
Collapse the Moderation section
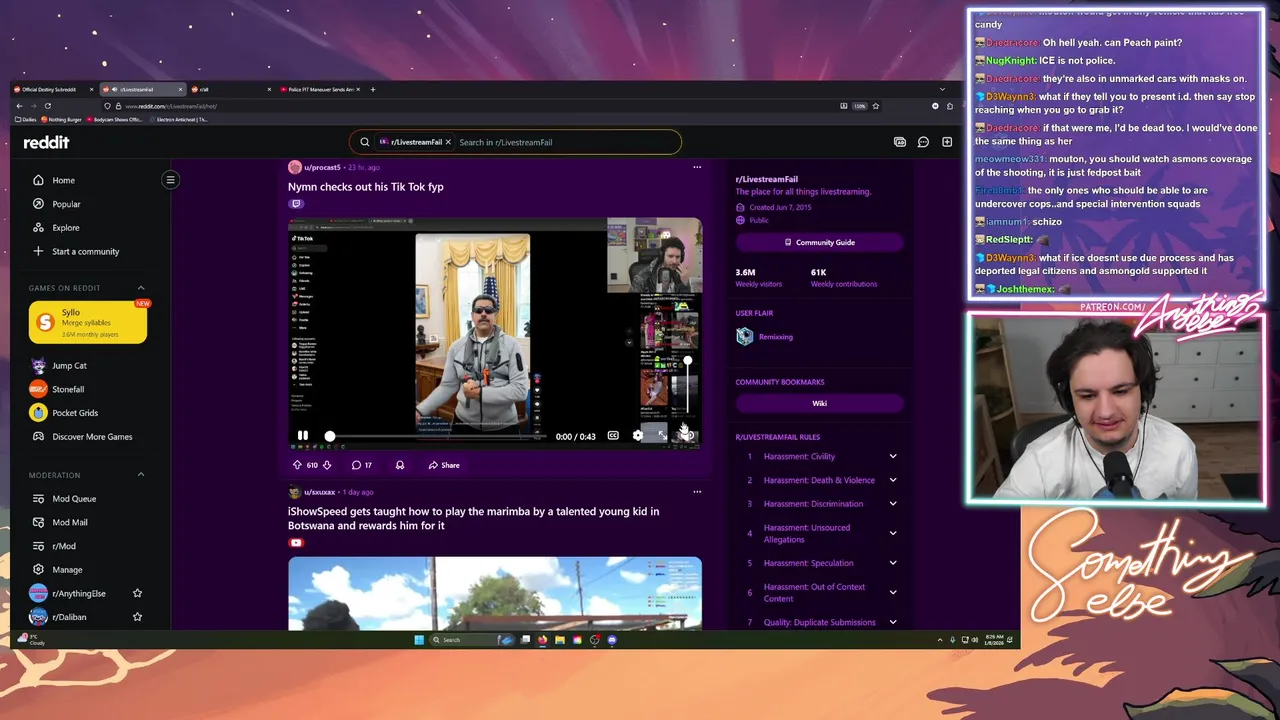tap(141, 475)
